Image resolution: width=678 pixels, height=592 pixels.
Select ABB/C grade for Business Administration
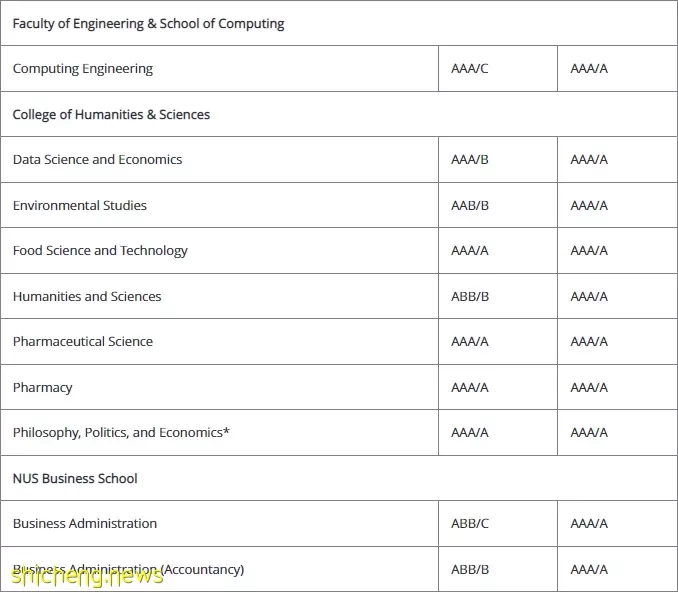click(470, 524)
